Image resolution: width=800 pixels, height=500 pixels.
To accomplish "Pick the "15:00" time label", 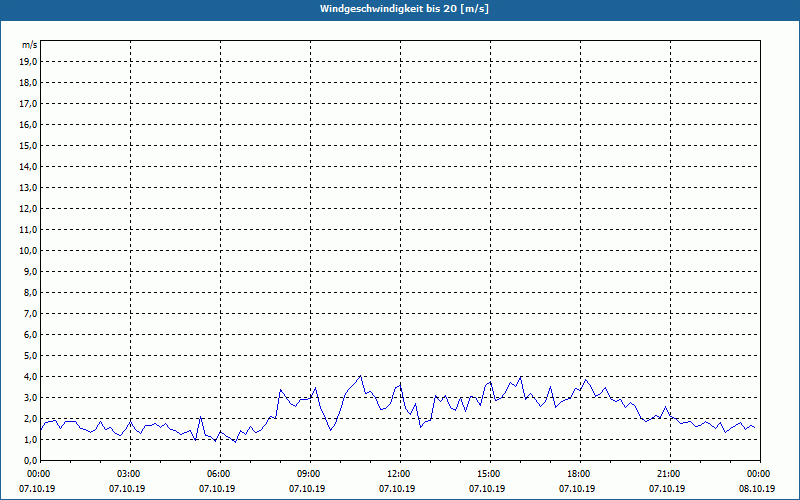I will tap(488, 474).
